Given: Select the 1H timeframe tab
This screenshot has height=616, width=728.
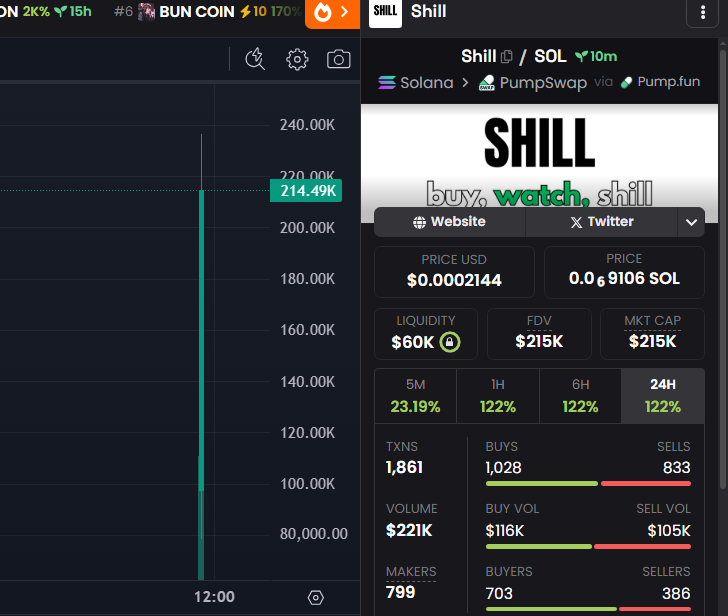Looking at the screenshot, I should pyautogui.click(x=498, y=396).
